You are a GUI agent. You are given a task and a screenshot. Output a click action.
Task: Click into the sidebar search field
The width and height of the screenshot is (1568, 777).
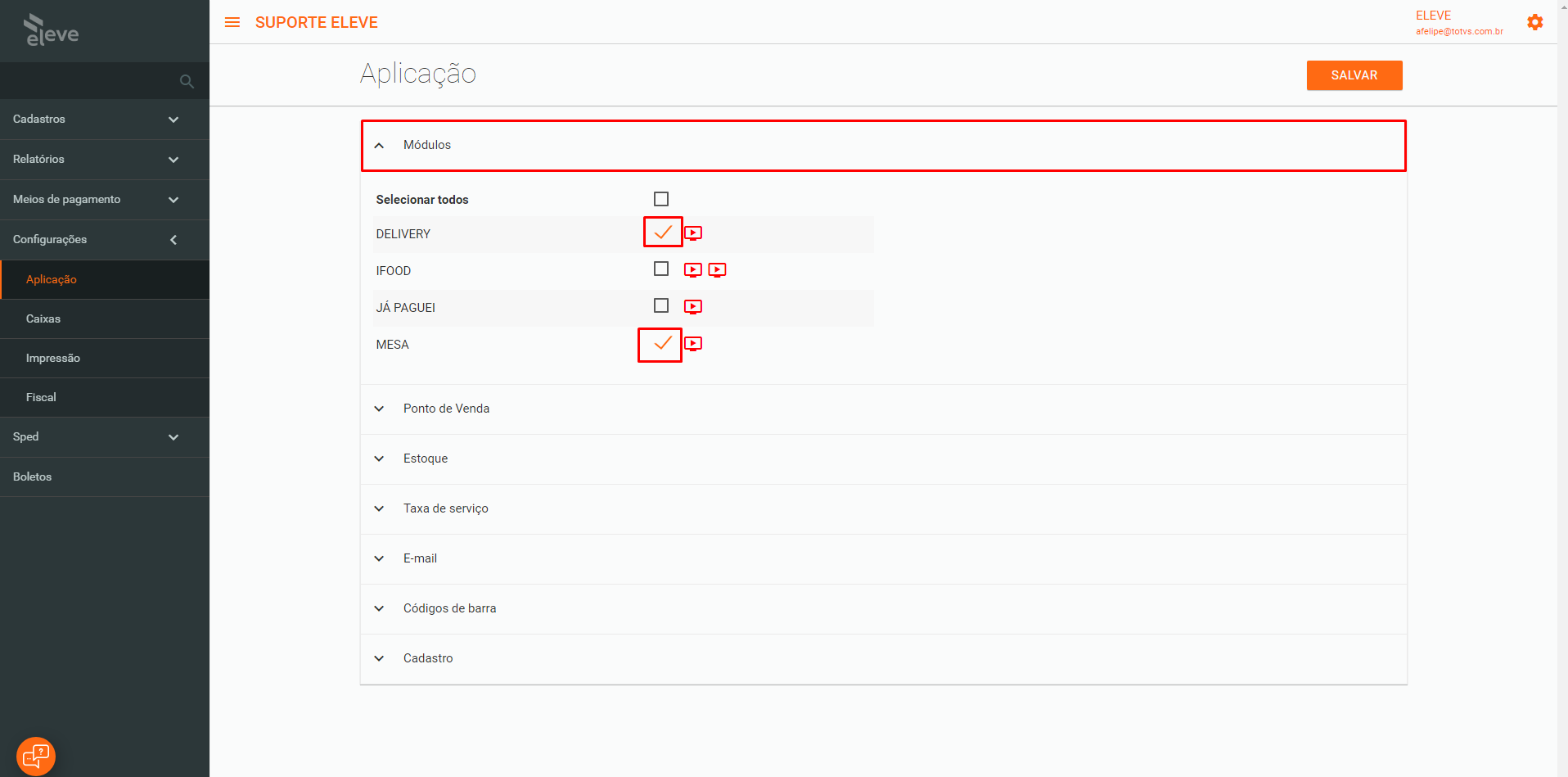tap(90, 81)
